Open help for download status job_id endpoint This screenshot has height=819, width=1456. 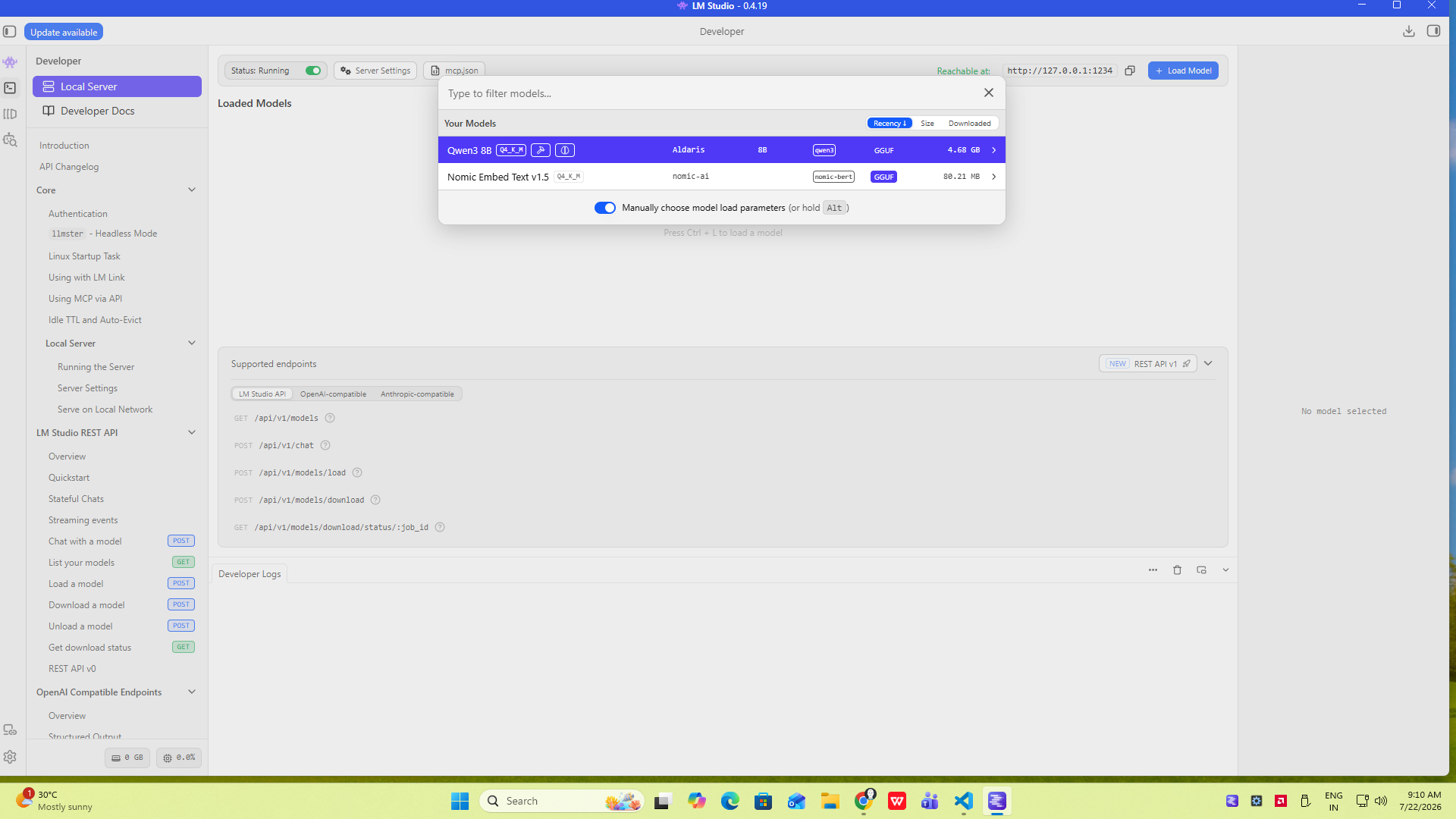click(x=440, y=527)
